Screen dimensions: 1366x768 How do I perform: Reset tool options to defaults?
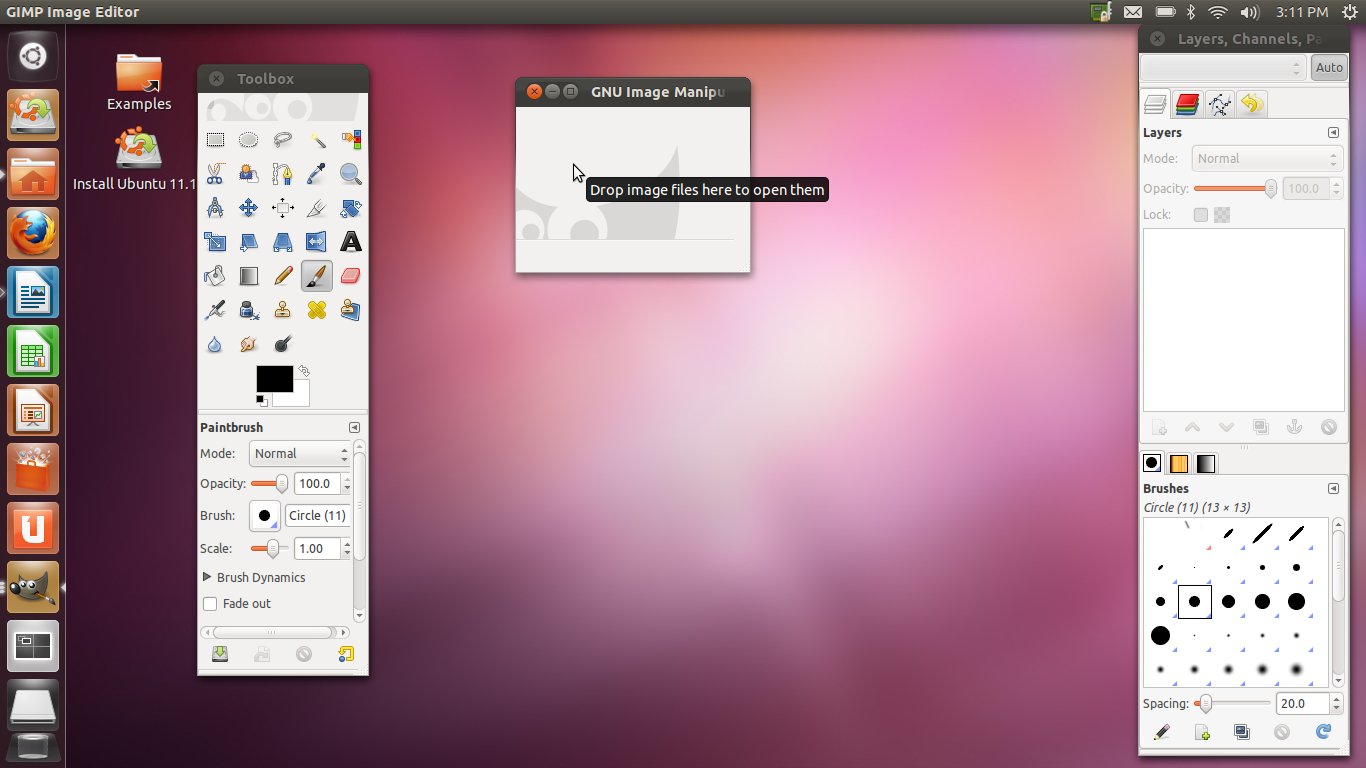(346, 654)
